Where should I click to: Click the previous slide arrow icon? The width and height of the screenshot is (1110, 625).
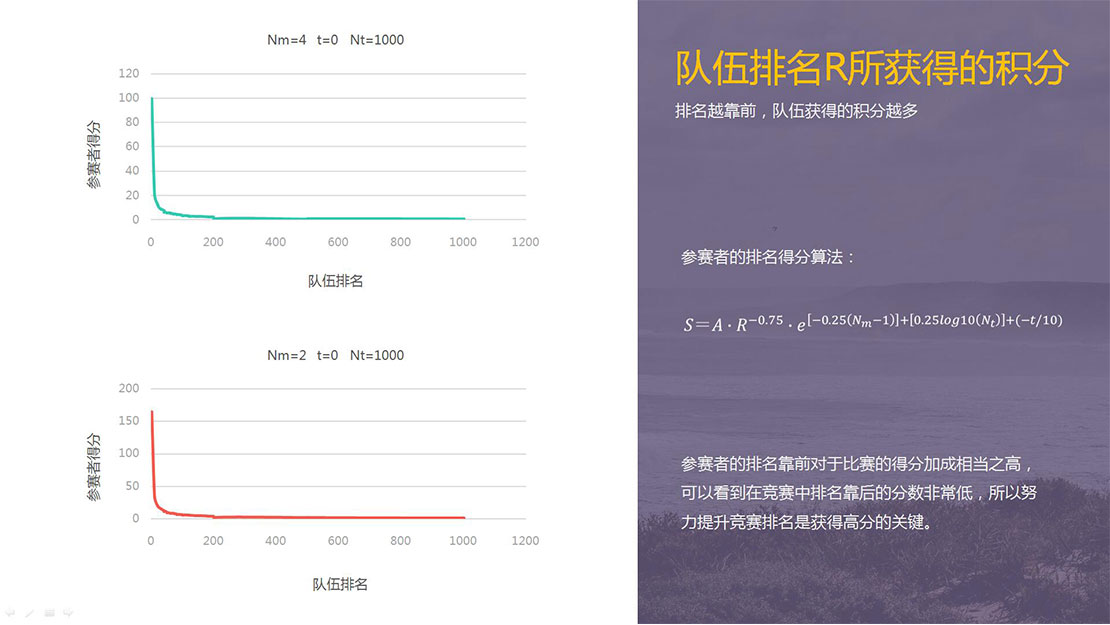tap(10, 611)
